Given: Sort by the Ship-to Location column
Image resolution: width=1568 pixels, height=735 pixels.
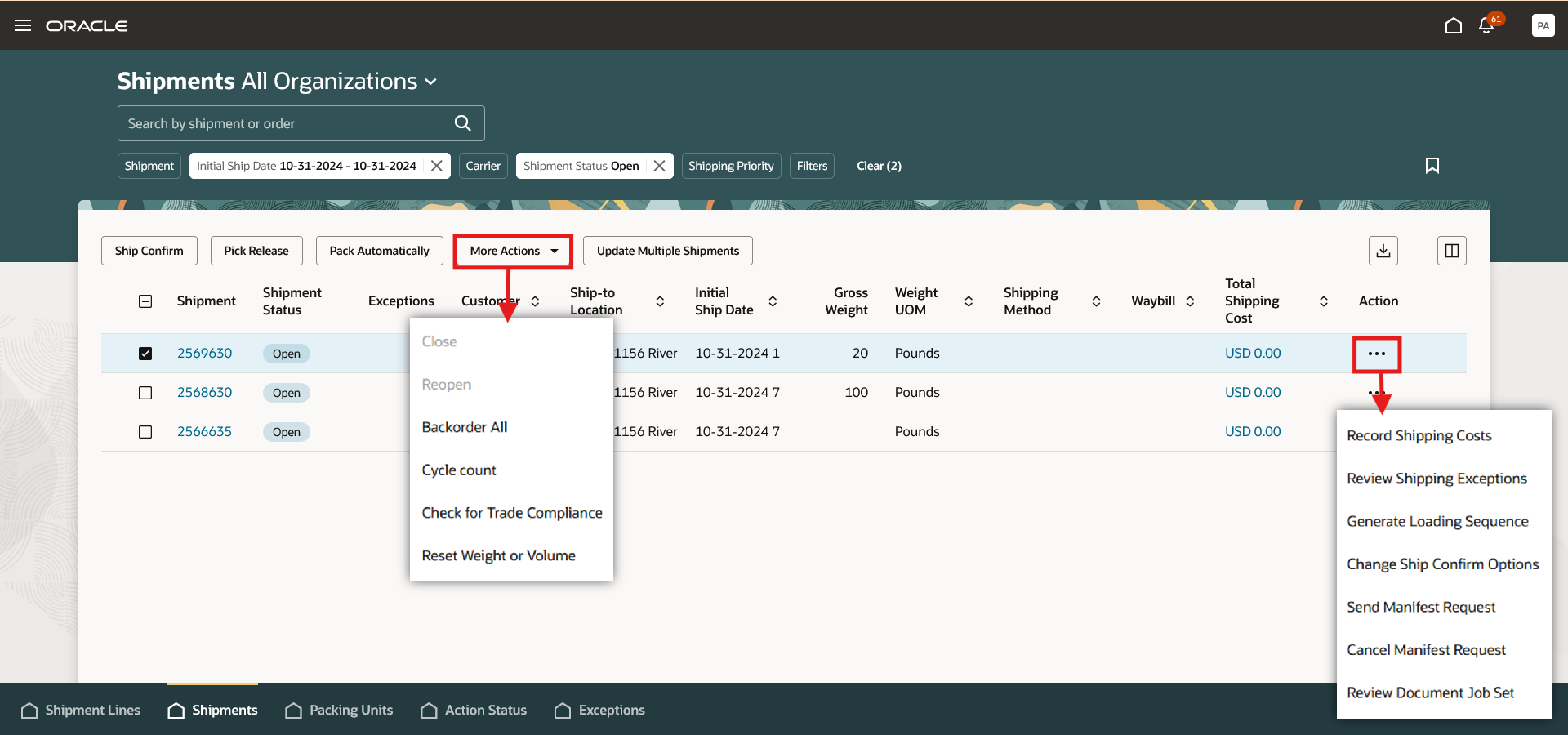Looking at the screenshot, I should [x=660, y=301].
